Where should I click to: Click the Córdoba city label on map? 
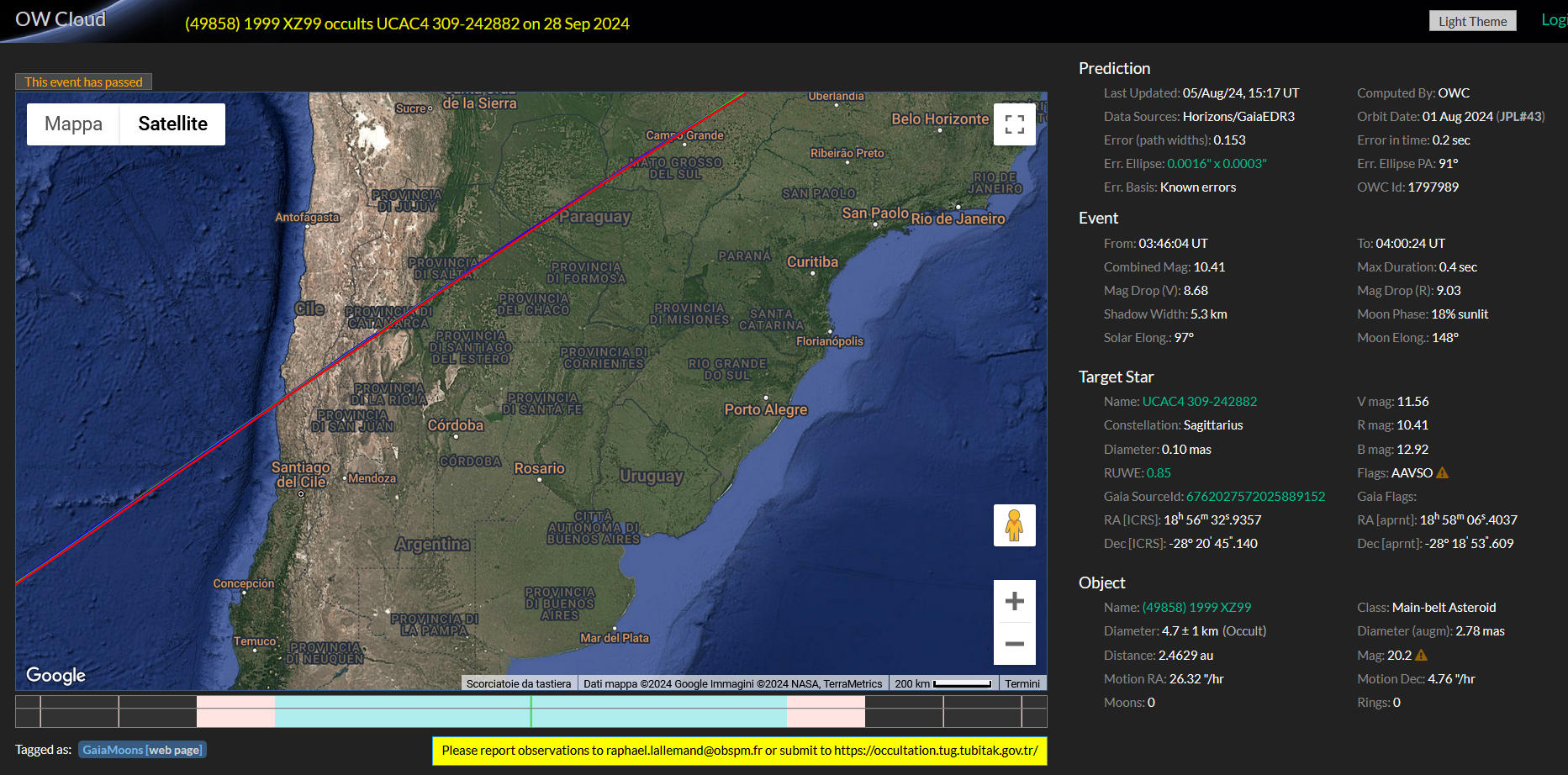point(456,425)
